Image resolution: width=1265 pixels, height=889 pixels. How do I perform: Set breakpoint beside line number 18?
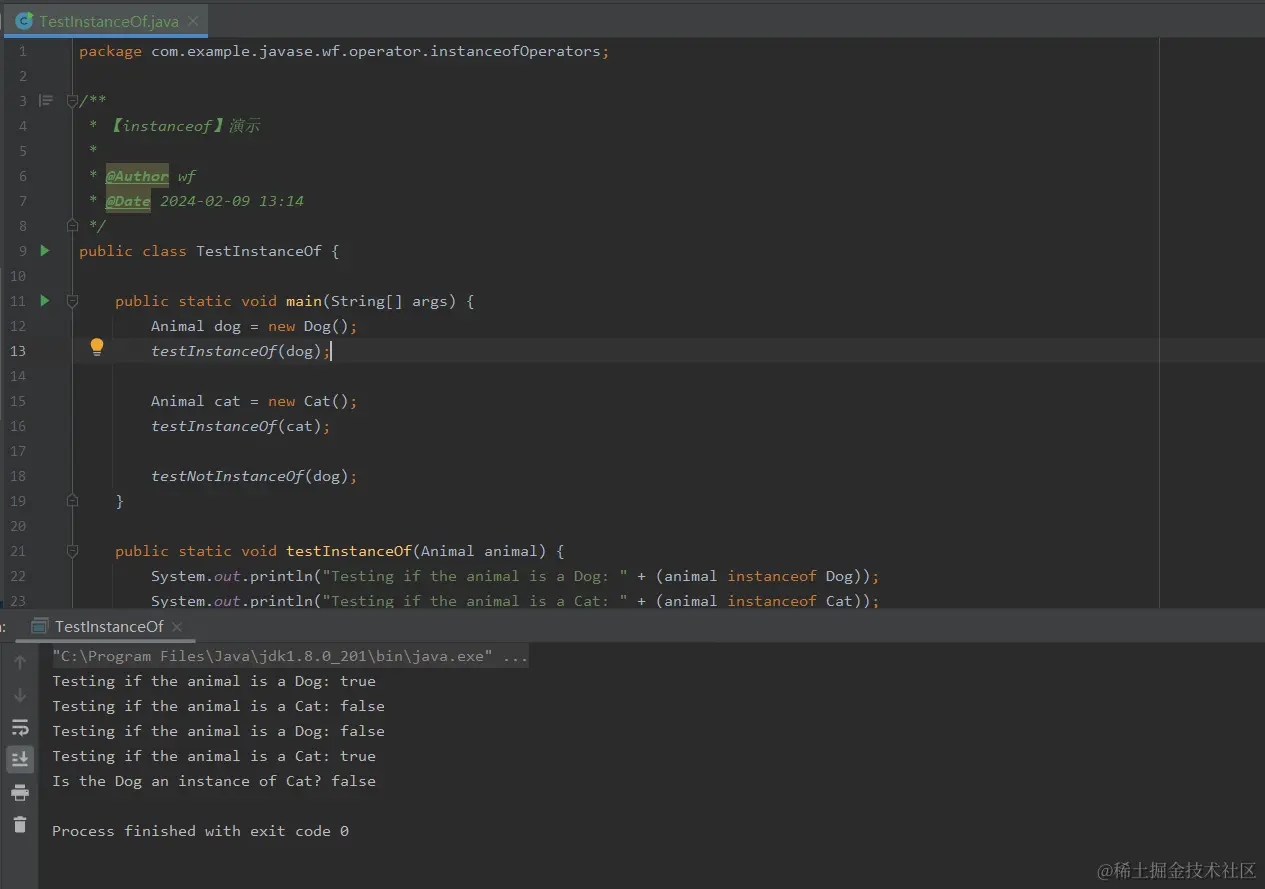click(x=45, y=476)
